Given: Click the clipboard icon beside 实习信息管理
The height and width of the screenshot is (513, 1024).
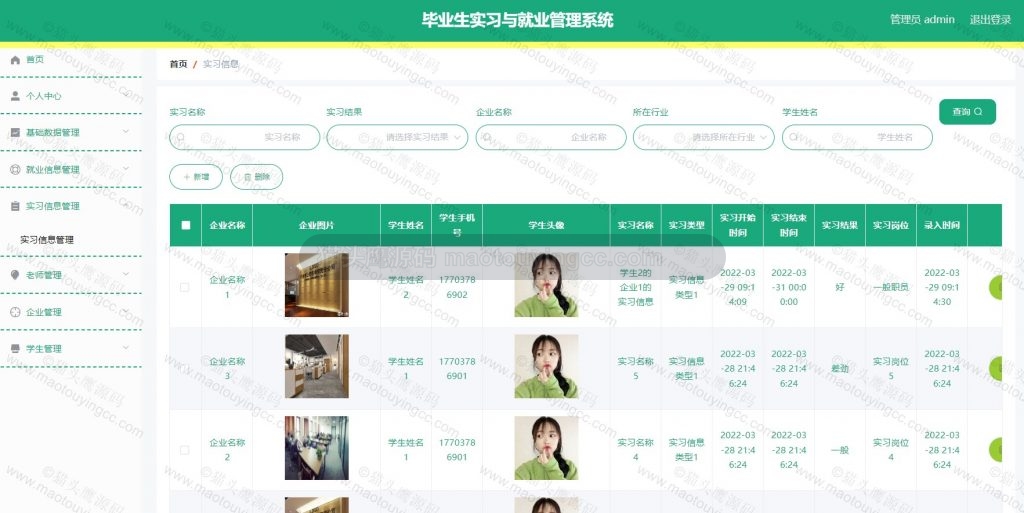Looking at the screenshot, I should pyautogui.click(x=15, y=206).
